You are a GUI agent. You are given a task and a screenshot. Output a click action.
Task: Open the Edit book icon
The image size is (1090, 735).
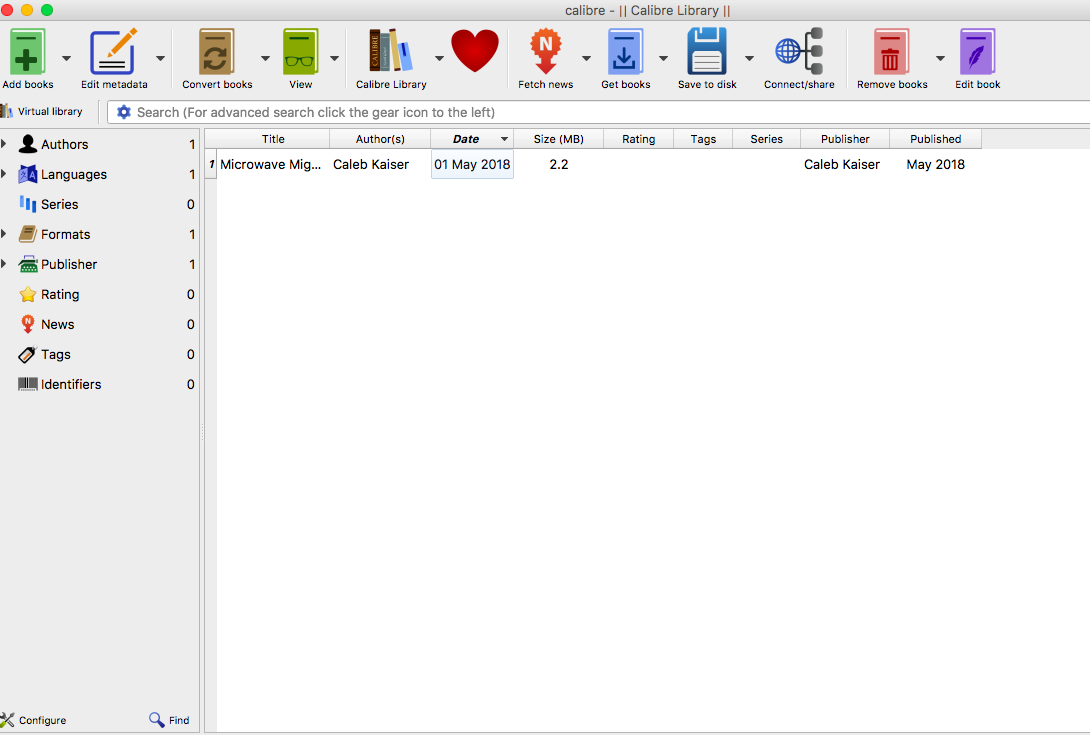tap(977, 51)
